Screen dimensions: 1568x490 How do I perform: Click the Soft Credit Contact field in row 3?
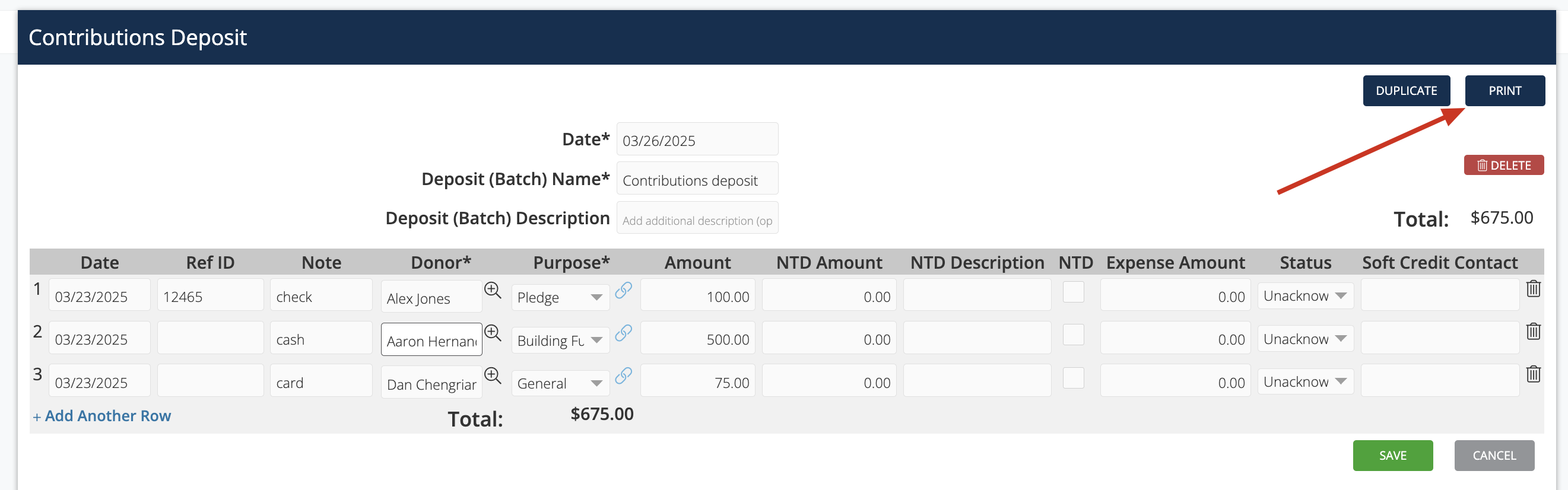tap(1440, 381)
